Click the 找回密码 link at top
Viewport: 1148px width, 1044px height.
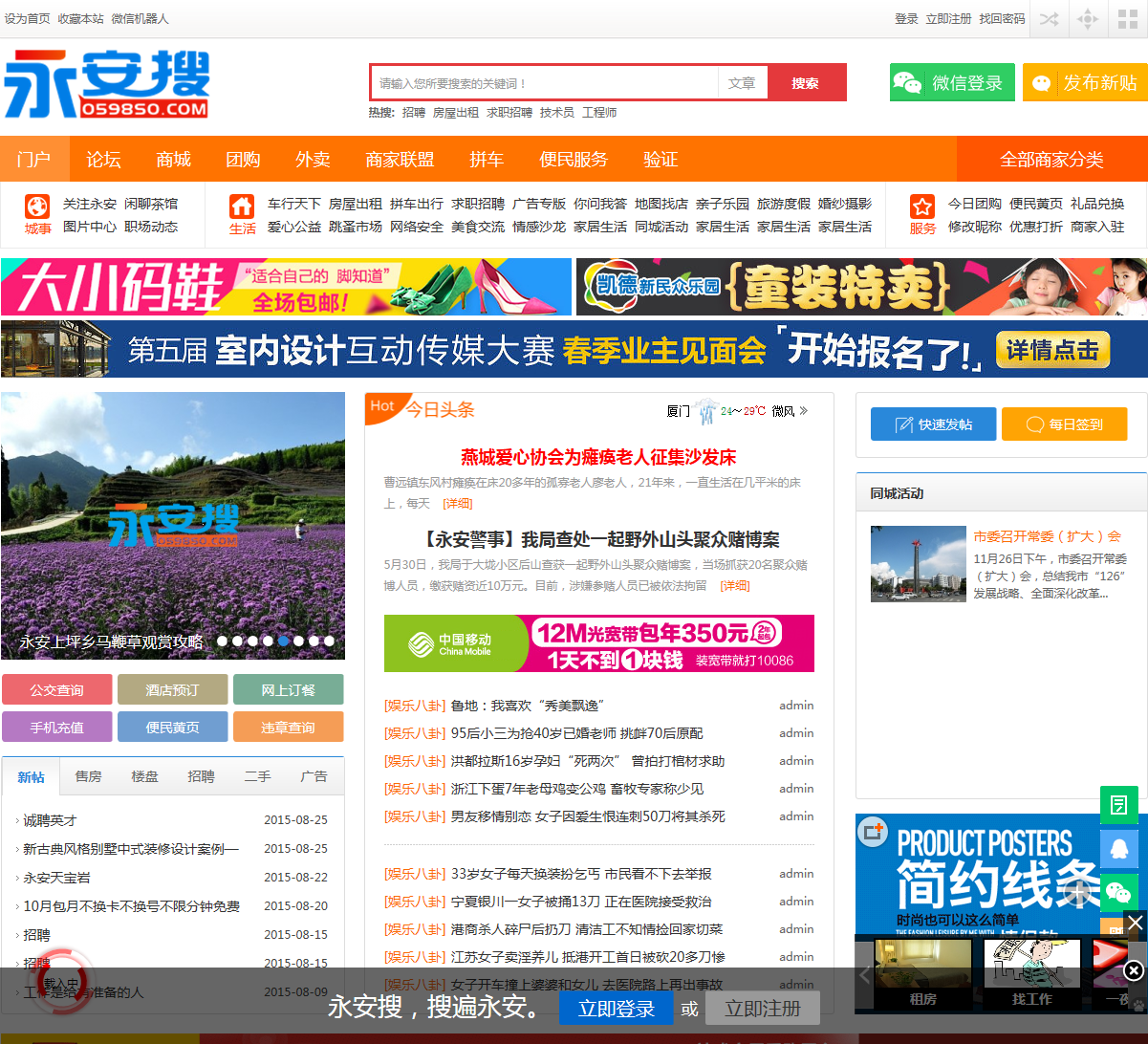point(1002,19)
